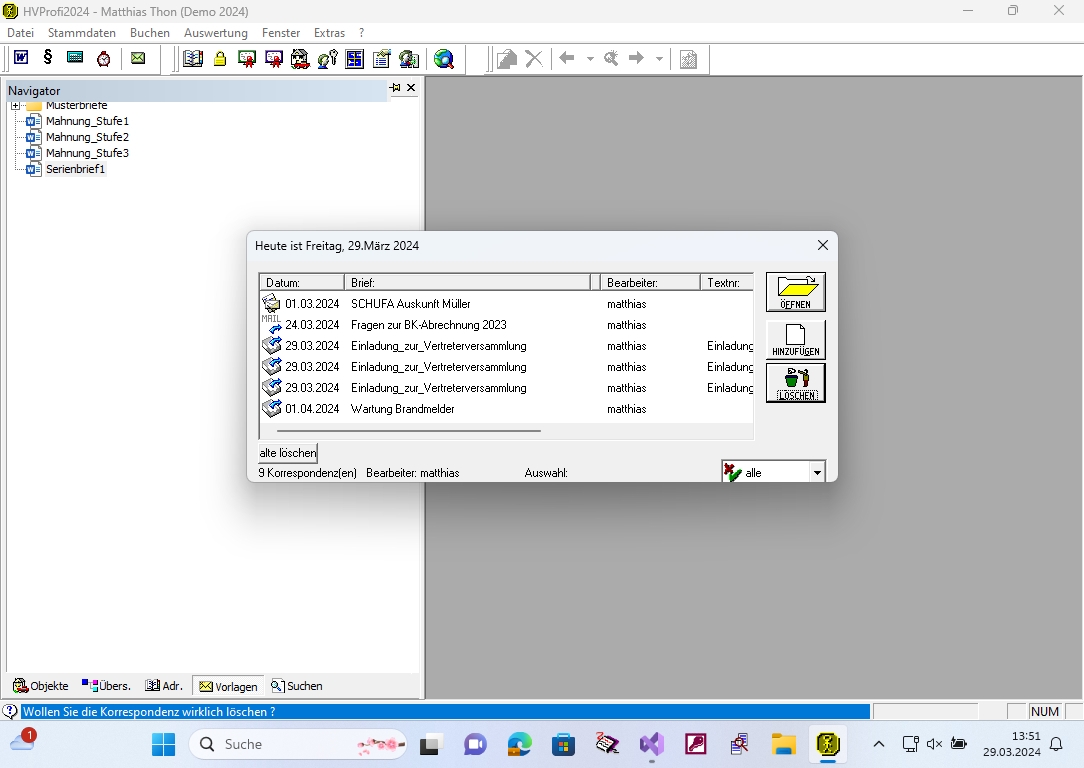Open the Datei menu
This screenshot has height=768, width=1084.
click(x=20, y=32)
